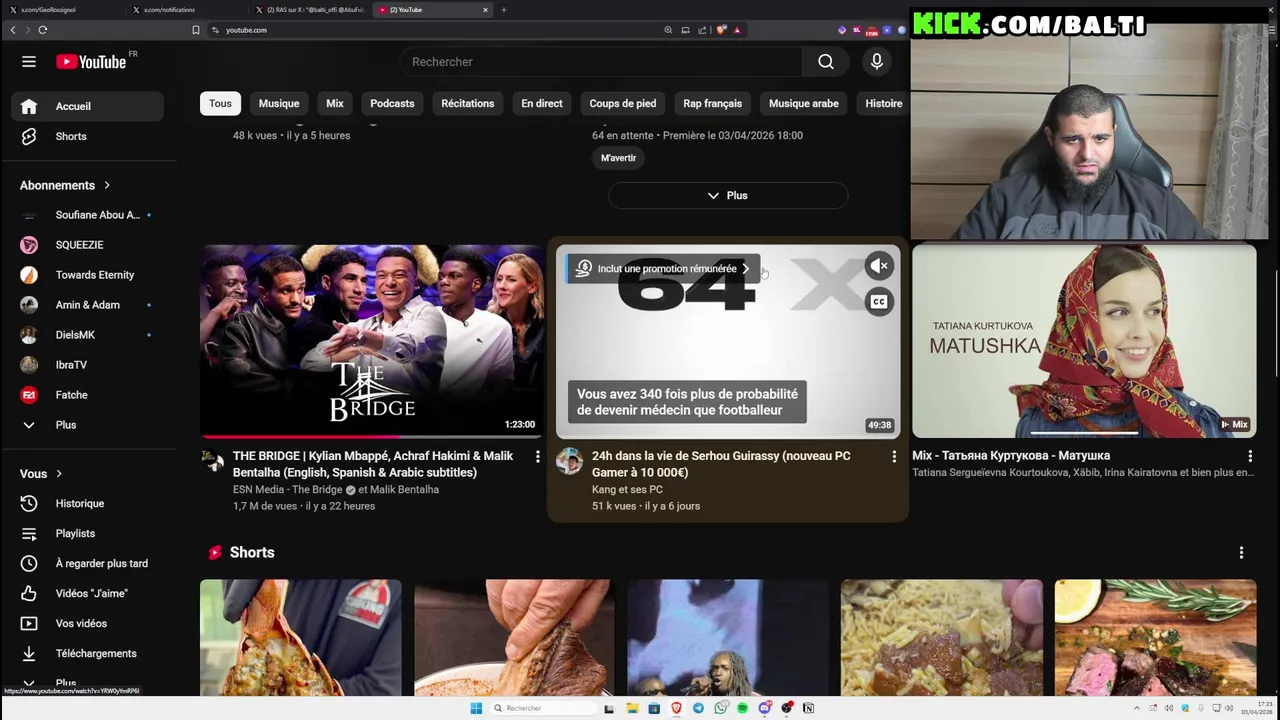Select the Podcasts filter chip
Screen dimensions: 1280x720
(392, 103)
